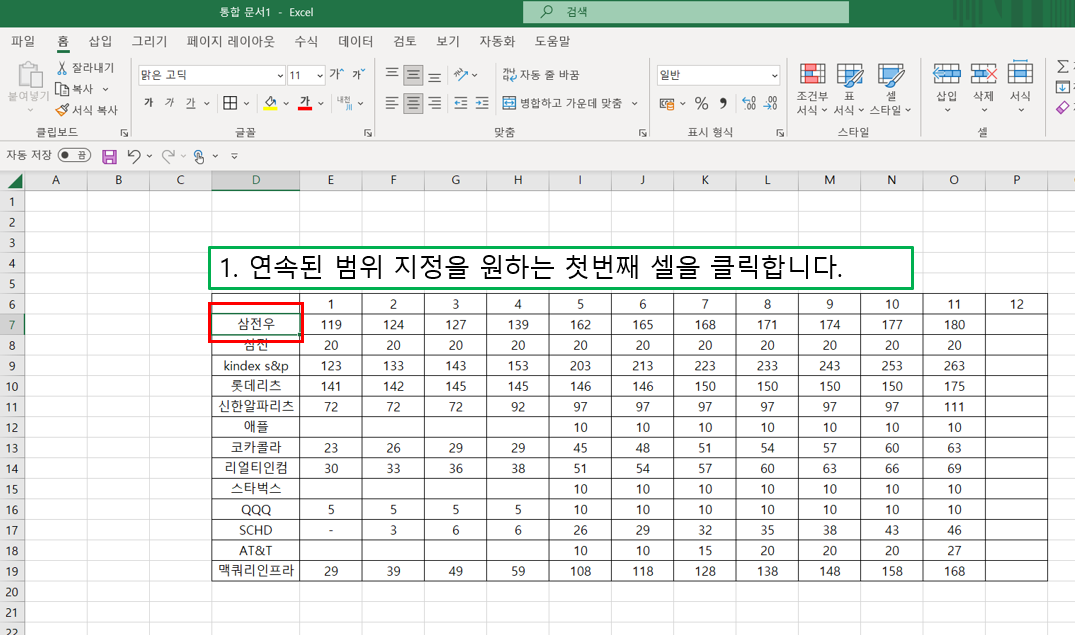
Task: Apply comma style number format
Action: (723, 104)
